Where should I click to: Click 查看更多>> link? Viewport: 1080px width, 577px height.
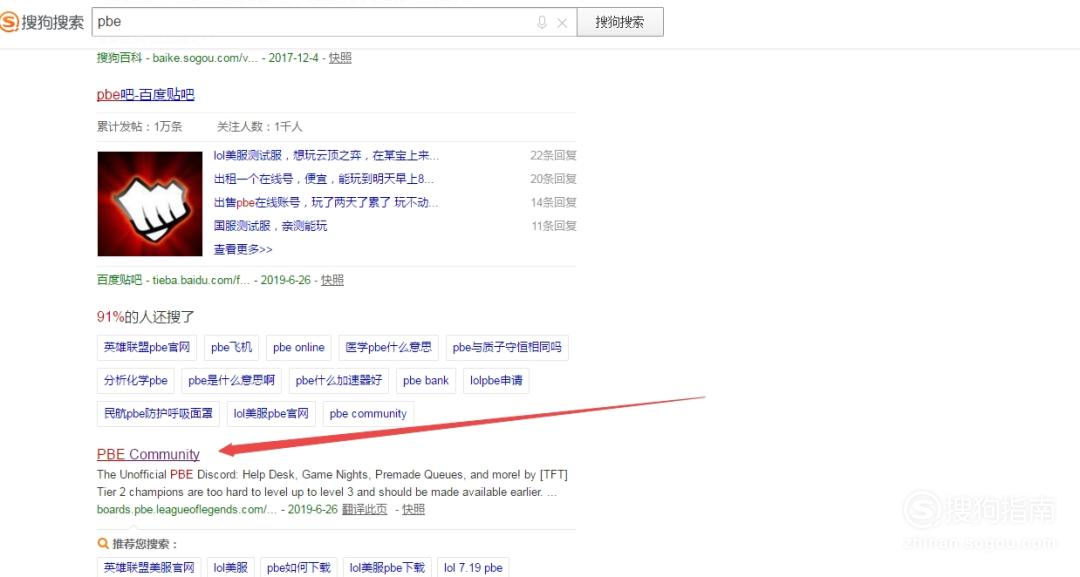242,249
